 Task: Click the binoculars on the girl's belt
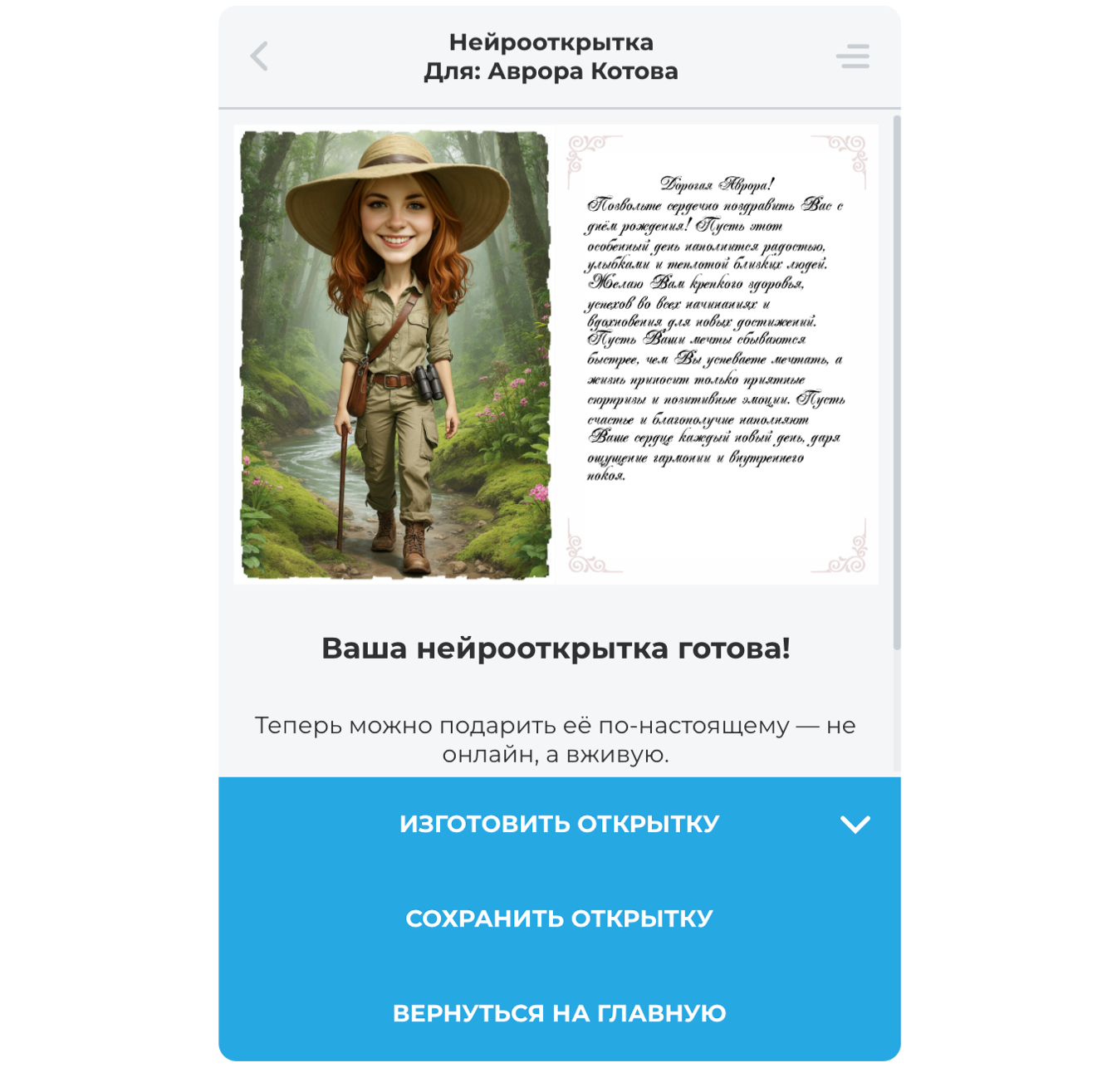[429, 383]
